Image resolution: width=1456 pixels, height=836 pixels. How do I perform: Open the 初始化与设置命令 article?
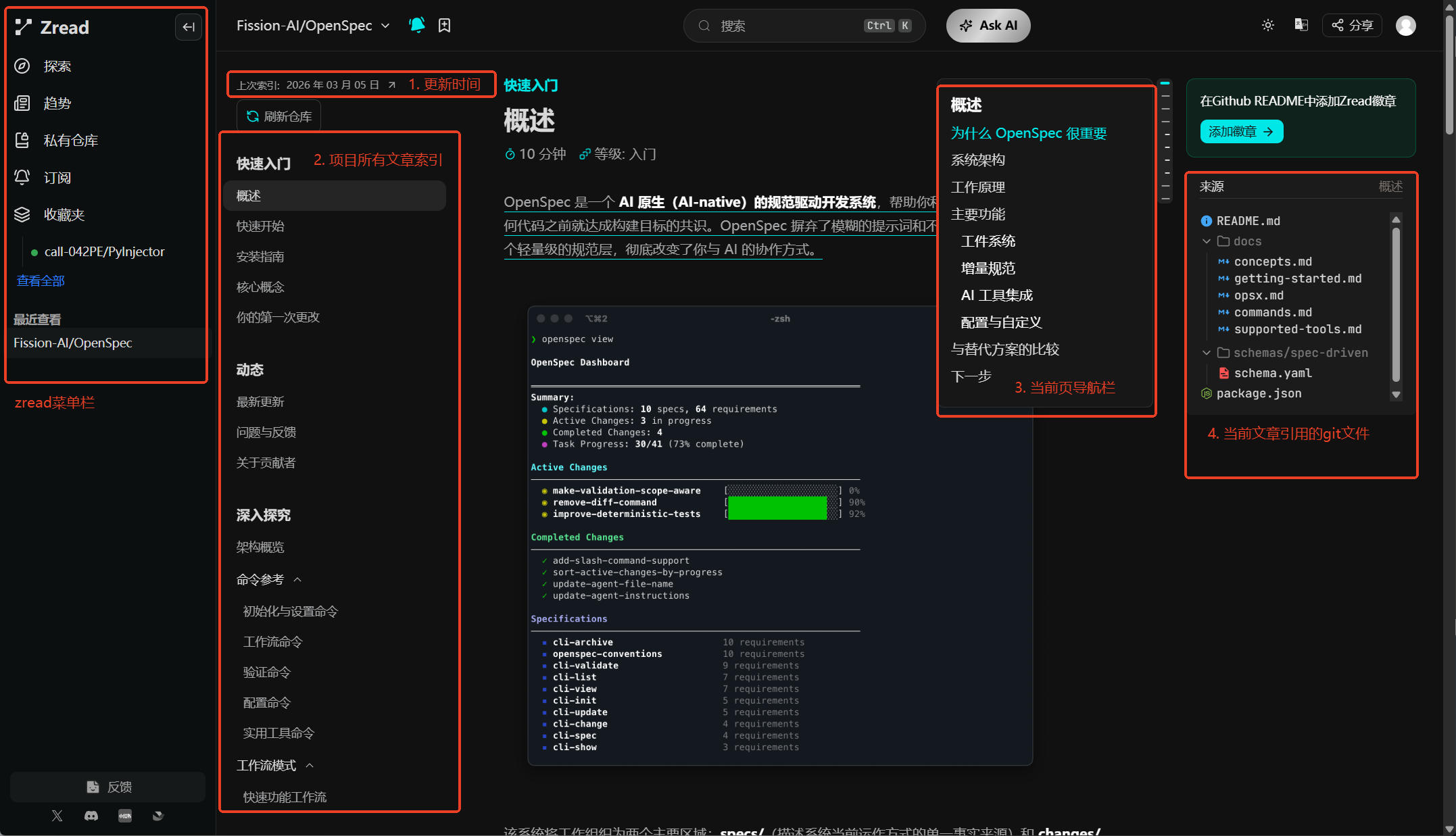[291, 612]
